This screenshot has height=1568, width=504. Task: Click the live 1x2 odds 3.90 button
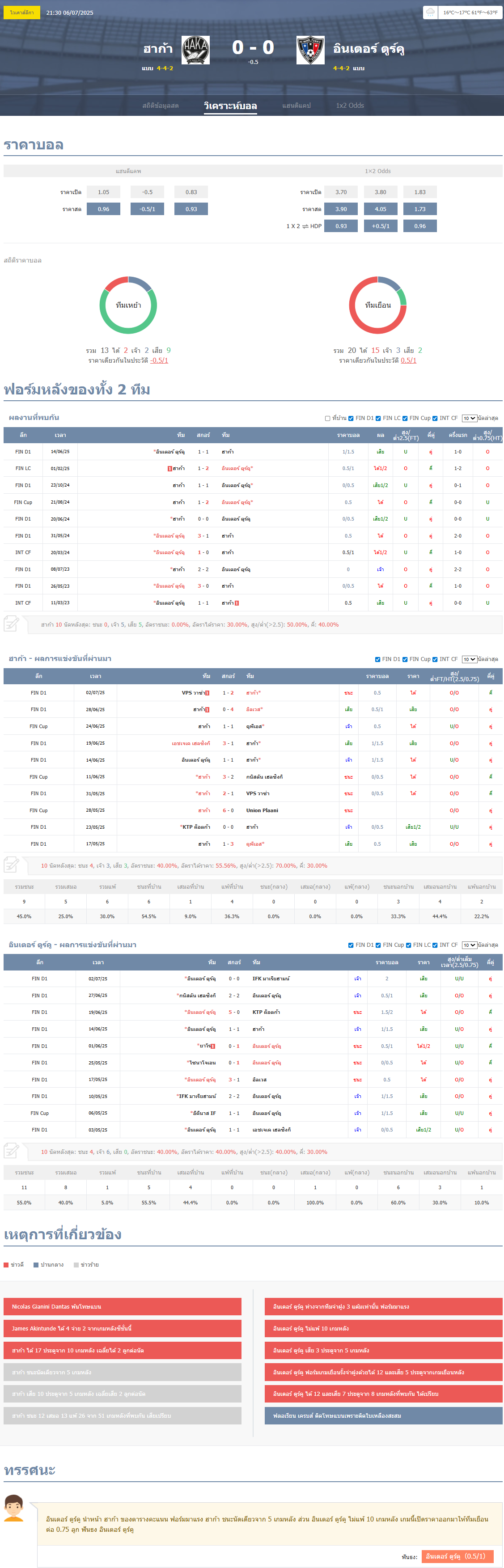coord(341,209)
